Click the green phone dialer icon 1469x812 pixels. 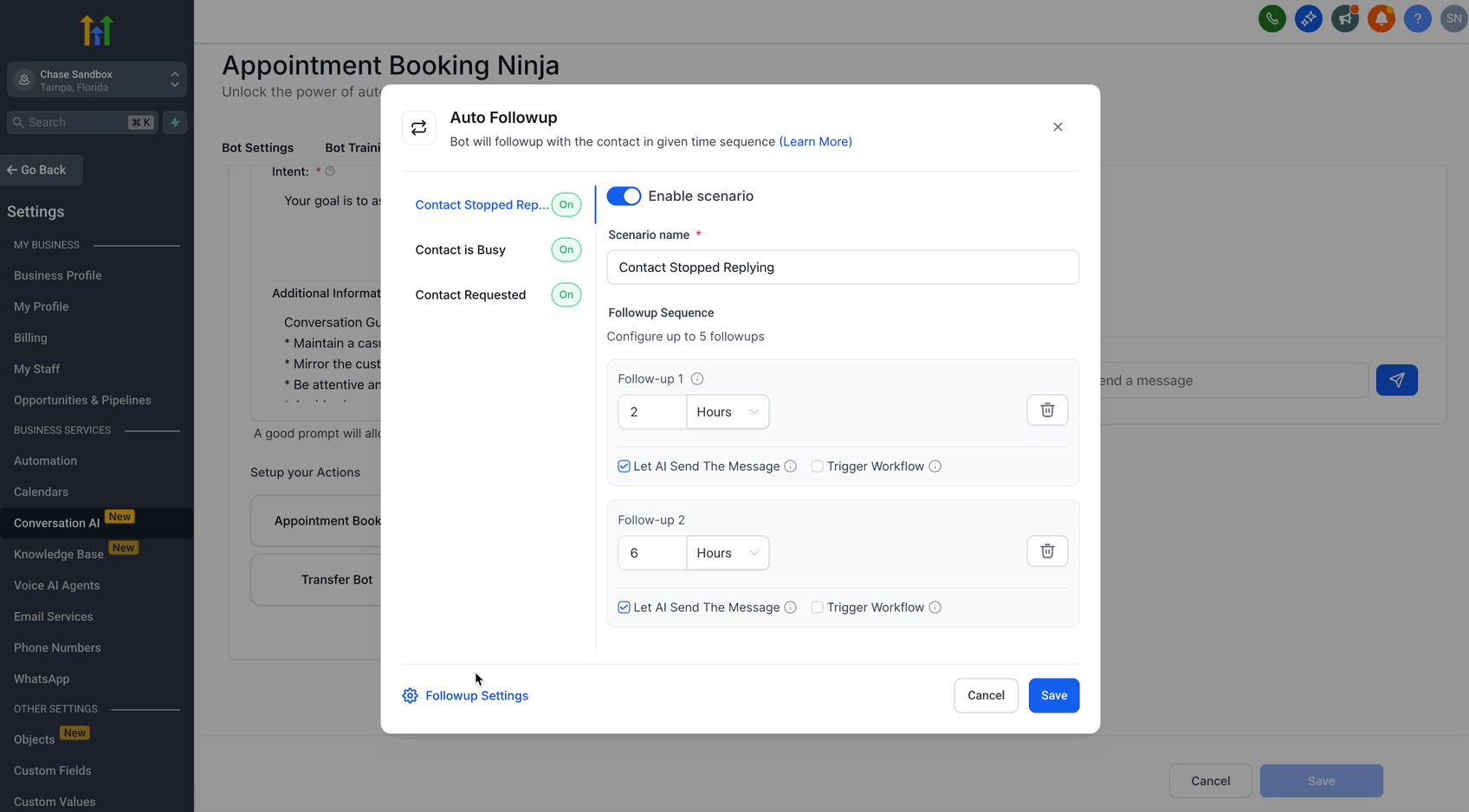pyautogui.click(x=1272, y=18)
